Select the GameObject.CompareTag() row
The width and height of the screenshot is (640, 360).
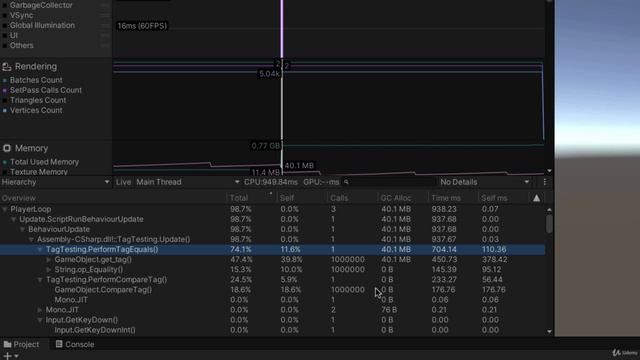coord(273,290)
